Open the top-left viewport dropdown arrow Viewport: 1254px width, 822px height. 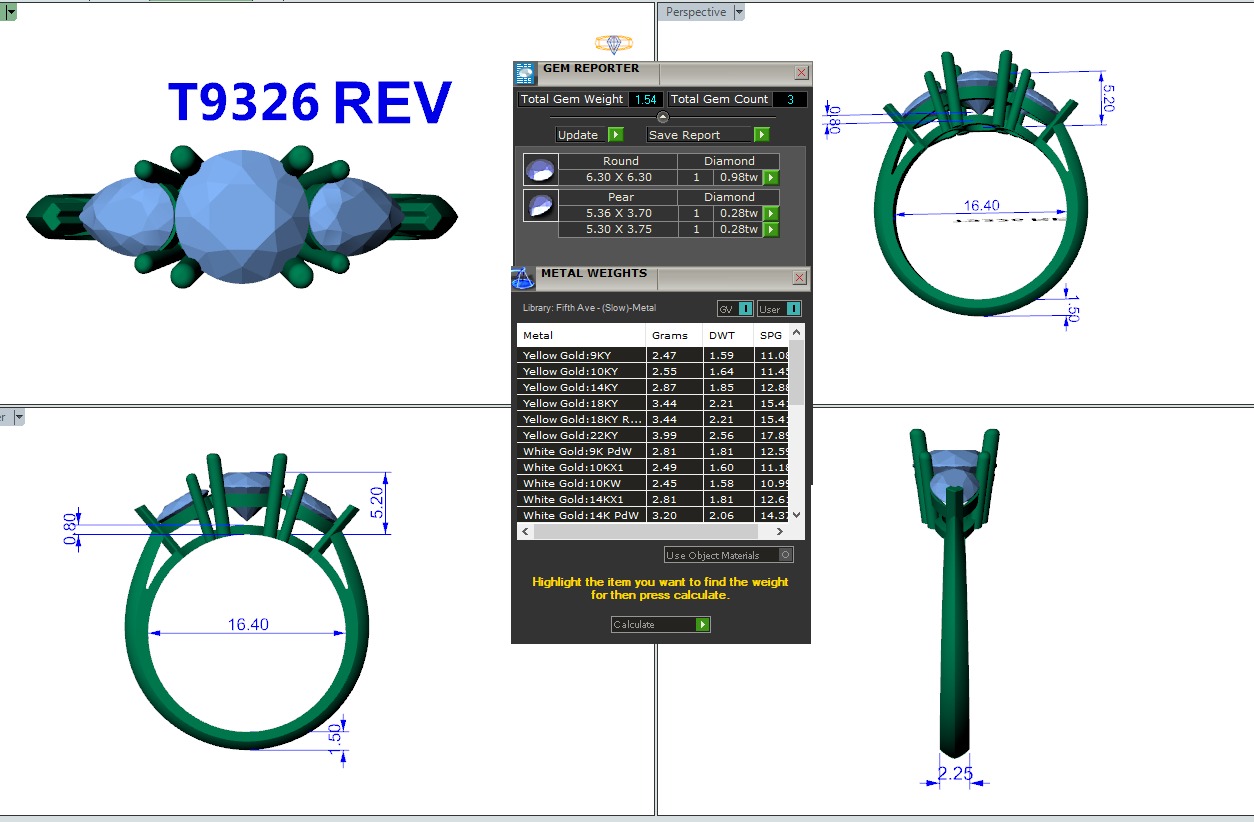10,12
